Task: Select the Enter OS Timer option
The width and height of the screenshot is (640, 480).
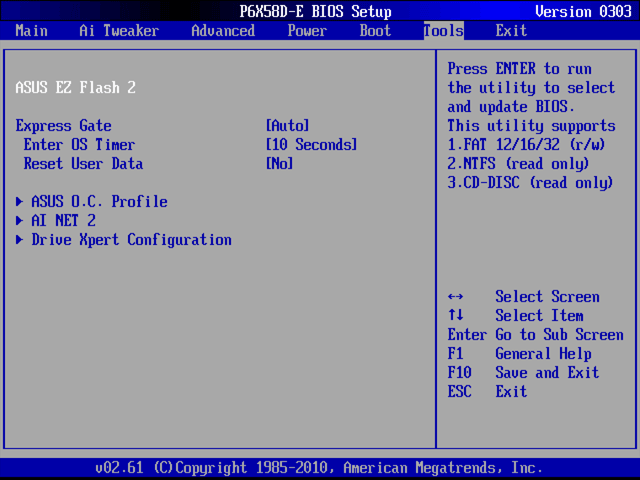Action: (x=79, y=144)
